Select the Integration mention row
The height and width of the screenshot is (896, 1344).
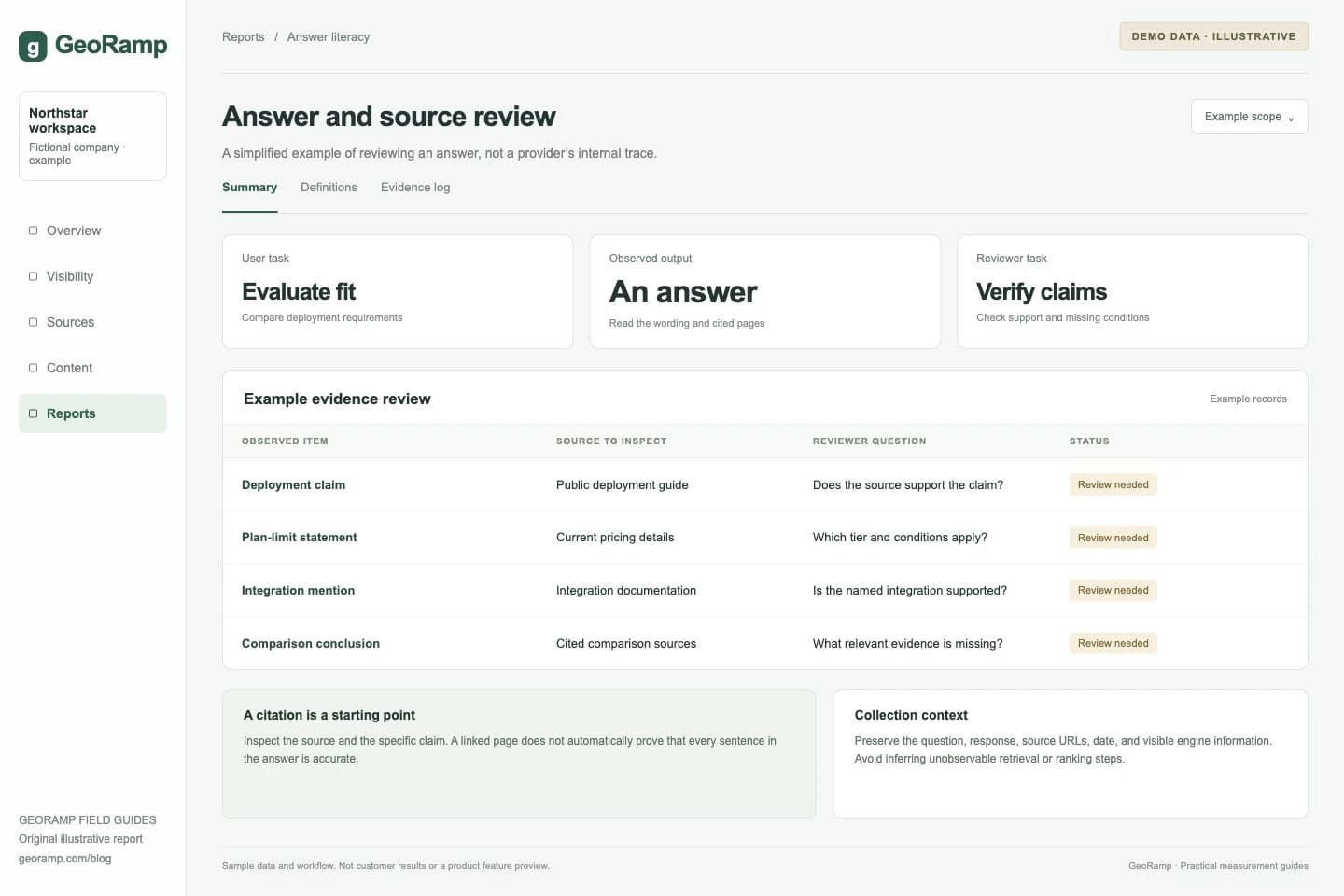click(x=764, y=591)
